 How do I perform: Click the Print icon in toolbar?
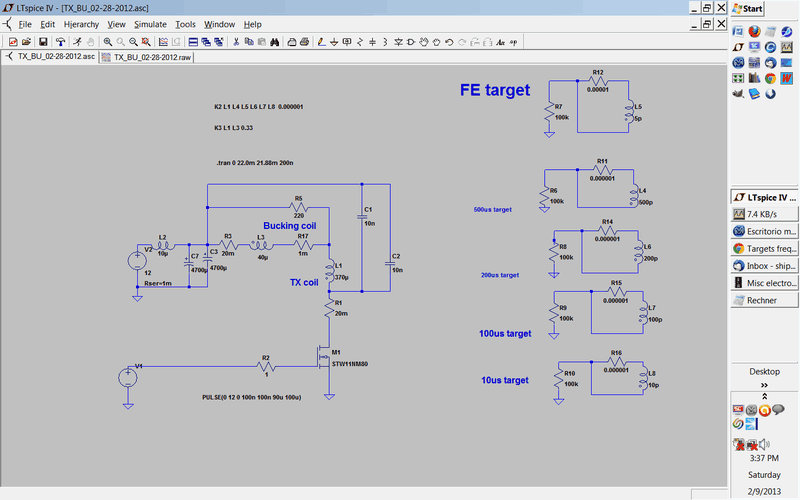tap(290, 42)
